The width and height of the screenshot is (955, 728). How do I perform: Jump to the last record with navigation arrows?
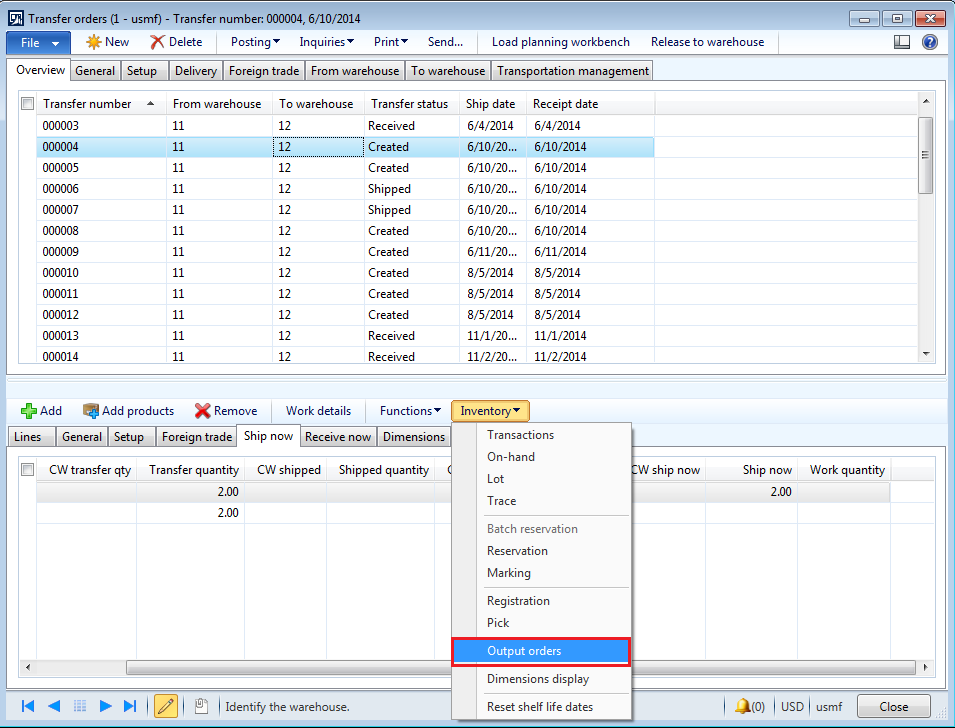click(x=129, y=706)
